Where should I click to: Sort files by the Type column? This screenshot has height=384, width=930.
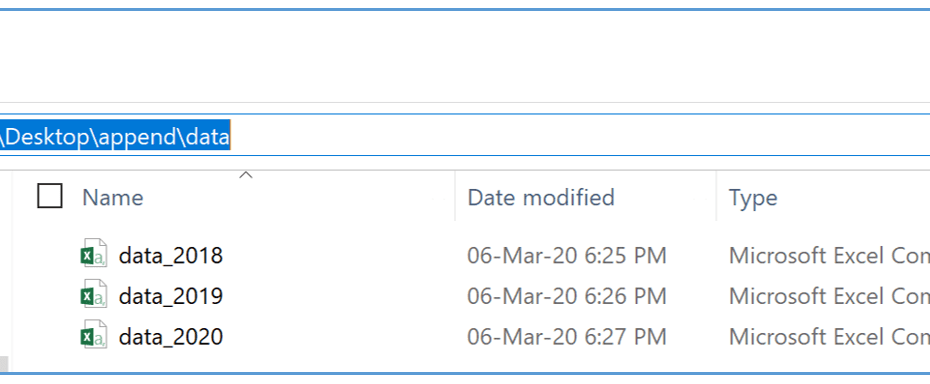click(x=753, y=198)
